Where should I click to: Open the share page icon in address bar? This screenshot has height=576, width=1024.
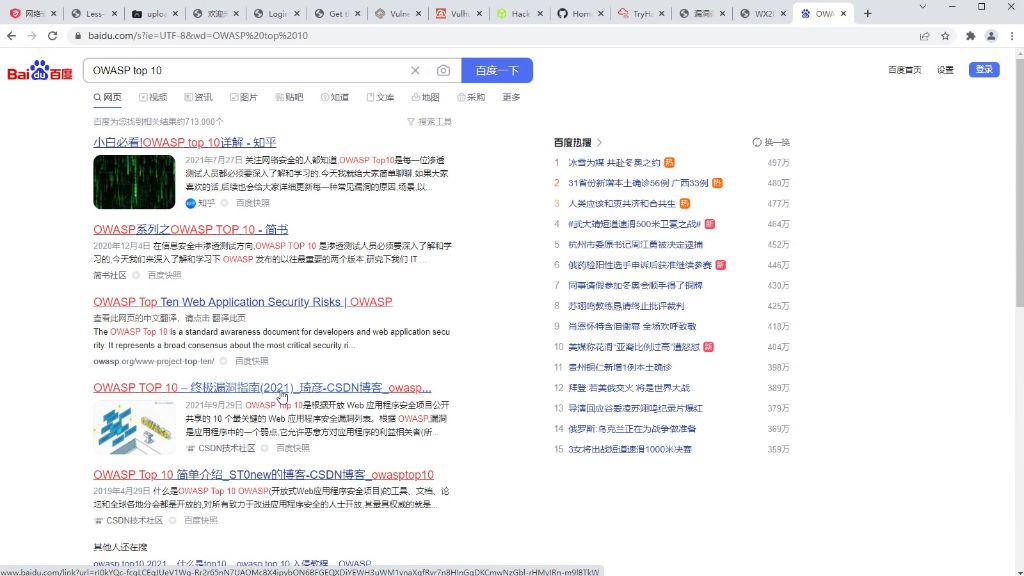point(925,36)
